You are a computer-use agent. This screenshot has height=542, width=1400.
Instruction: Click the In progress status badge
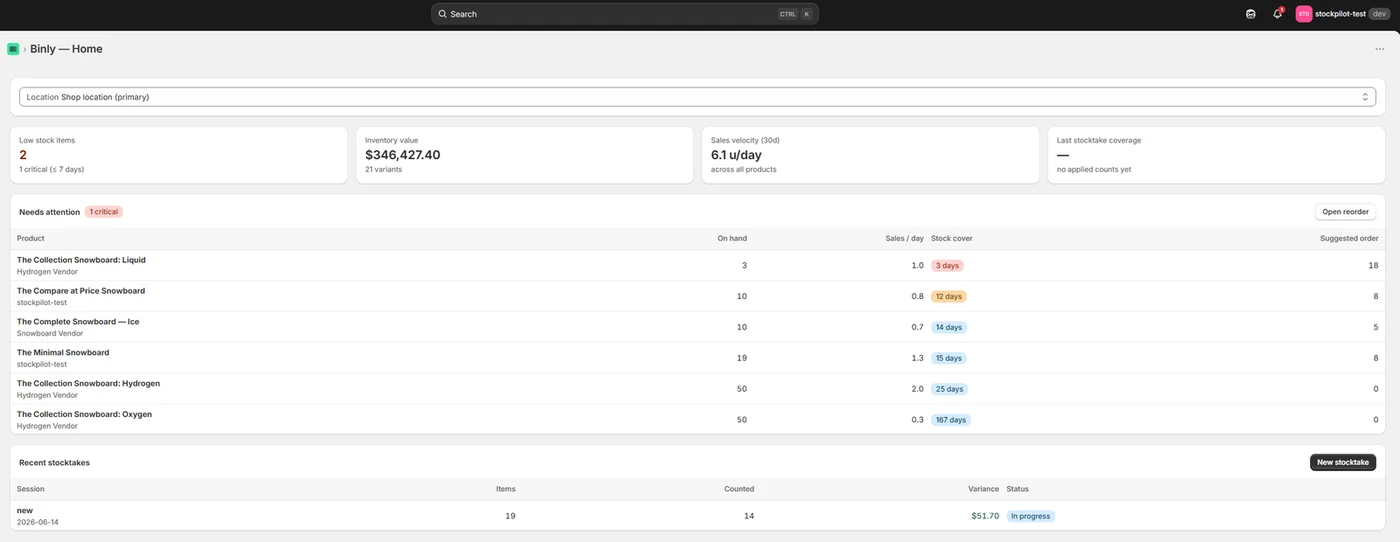(x=1031, y=516)
